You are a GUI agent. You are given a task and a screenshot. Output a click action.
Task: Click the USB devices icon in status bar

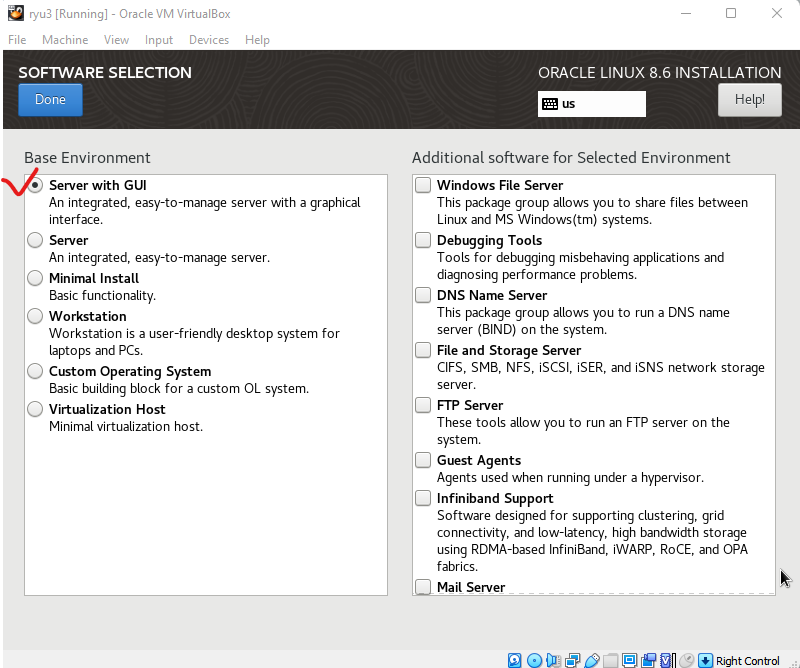tap(592, 660)
